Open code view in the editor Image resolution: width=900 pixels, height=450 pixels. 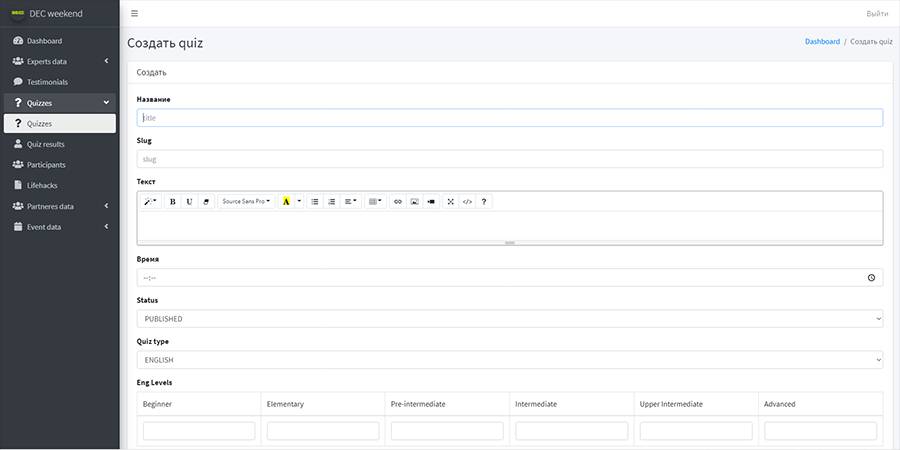click(x=467, y=201)
